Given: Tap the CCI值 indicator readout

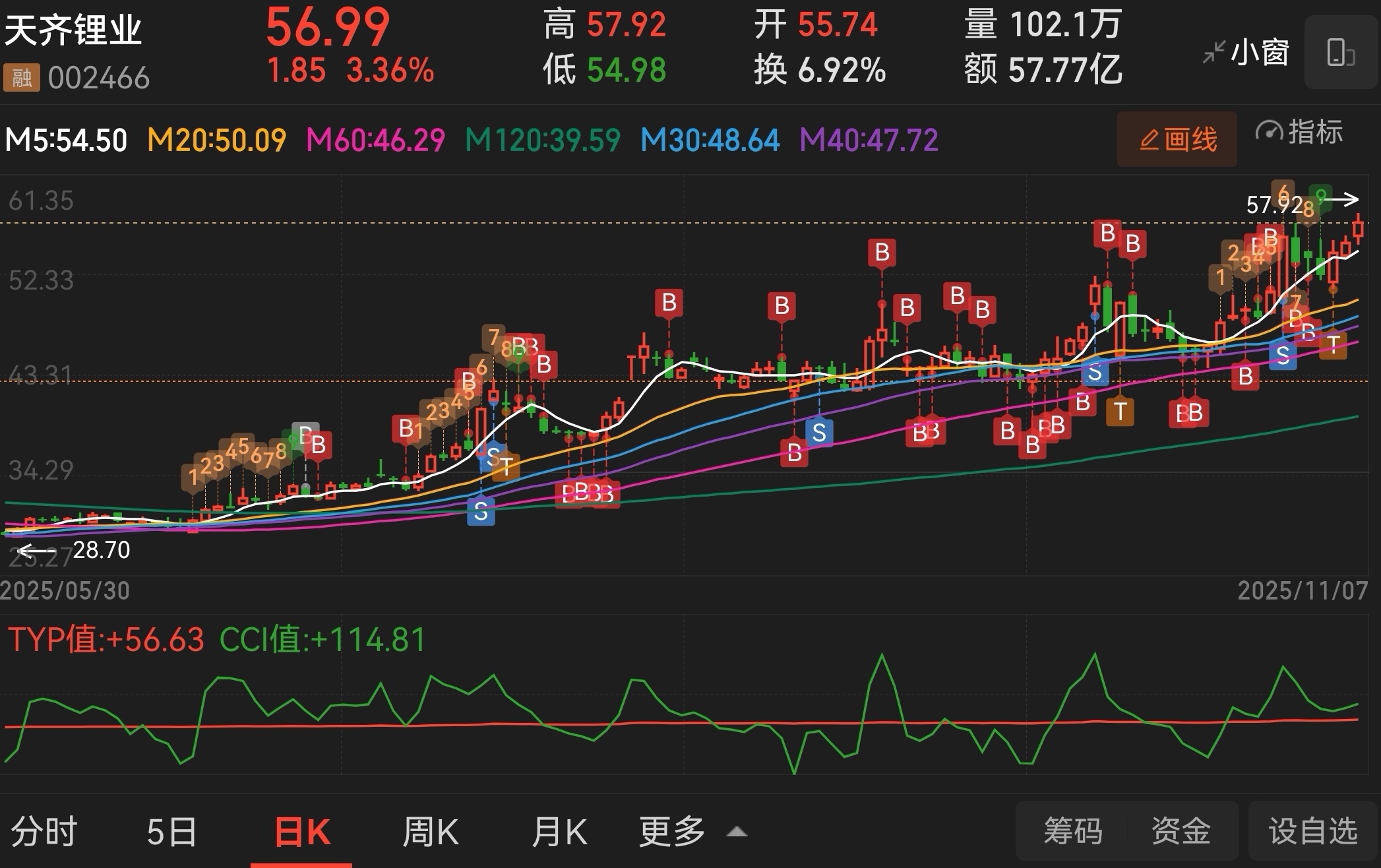Looking at the screenshot, I should 322,640.
